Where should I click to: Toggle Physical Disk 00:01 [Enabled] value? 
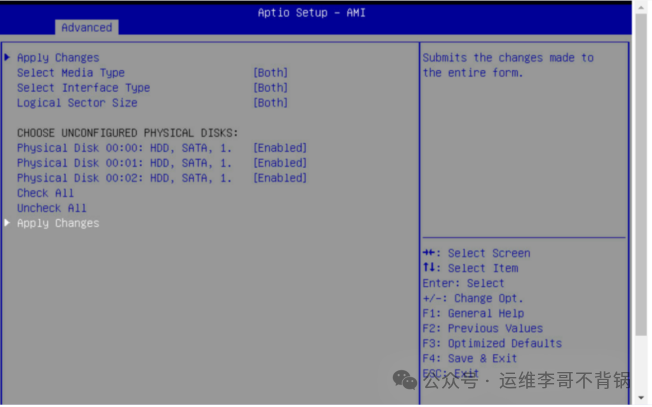coord(280,163)
